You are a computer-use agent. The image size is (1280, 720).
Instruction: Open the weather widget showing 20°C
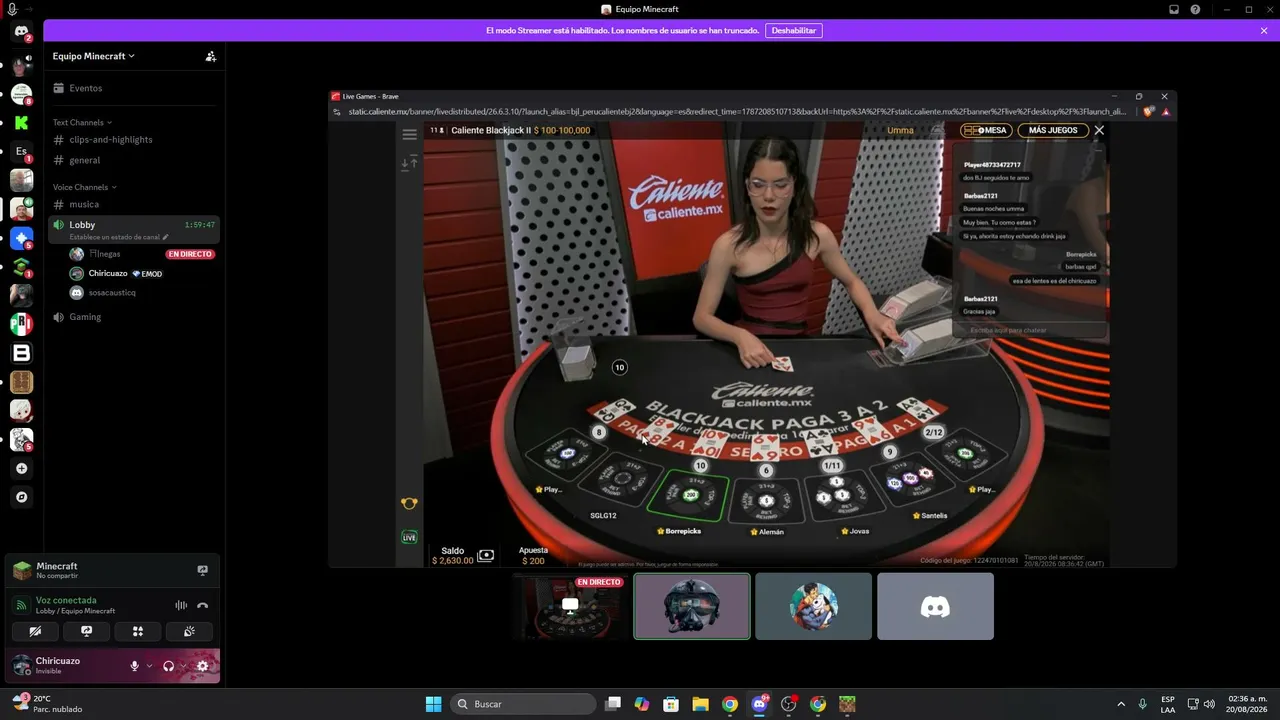(47, 704)
